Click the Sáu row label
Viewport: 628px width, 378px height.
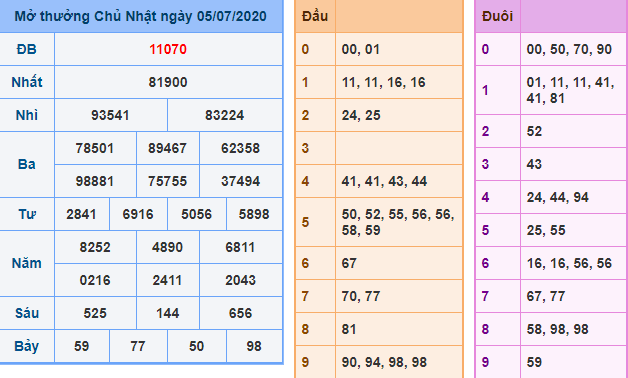pos(27,313)
